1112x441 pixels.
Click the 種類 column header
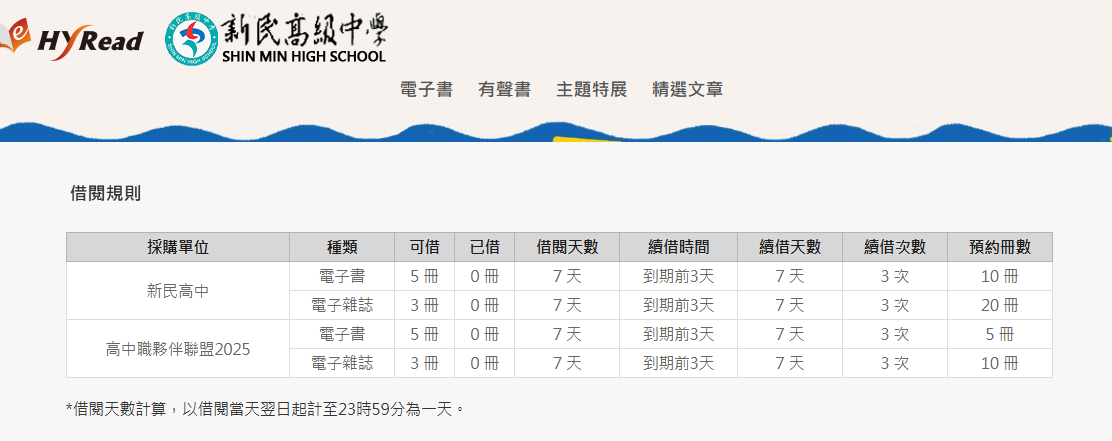342,247
